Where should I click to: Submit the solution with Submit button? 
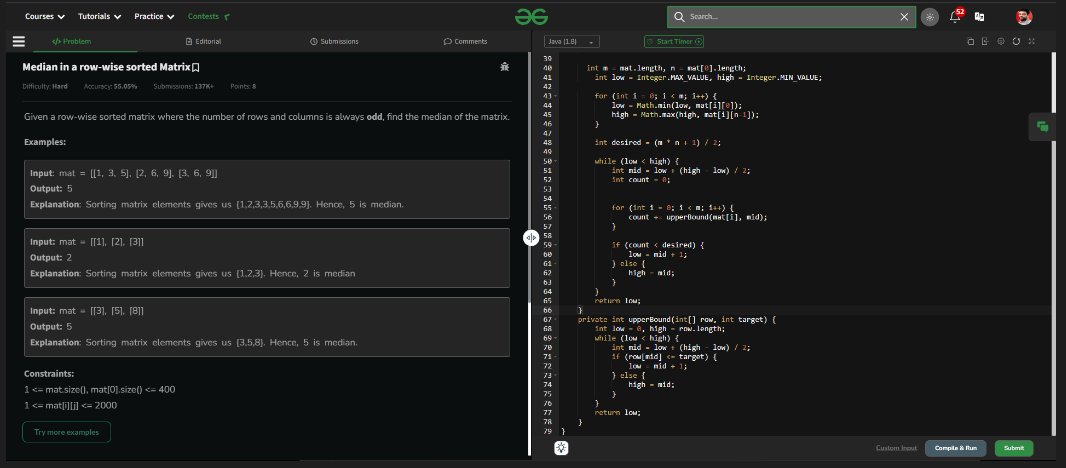click(1014, 448)
